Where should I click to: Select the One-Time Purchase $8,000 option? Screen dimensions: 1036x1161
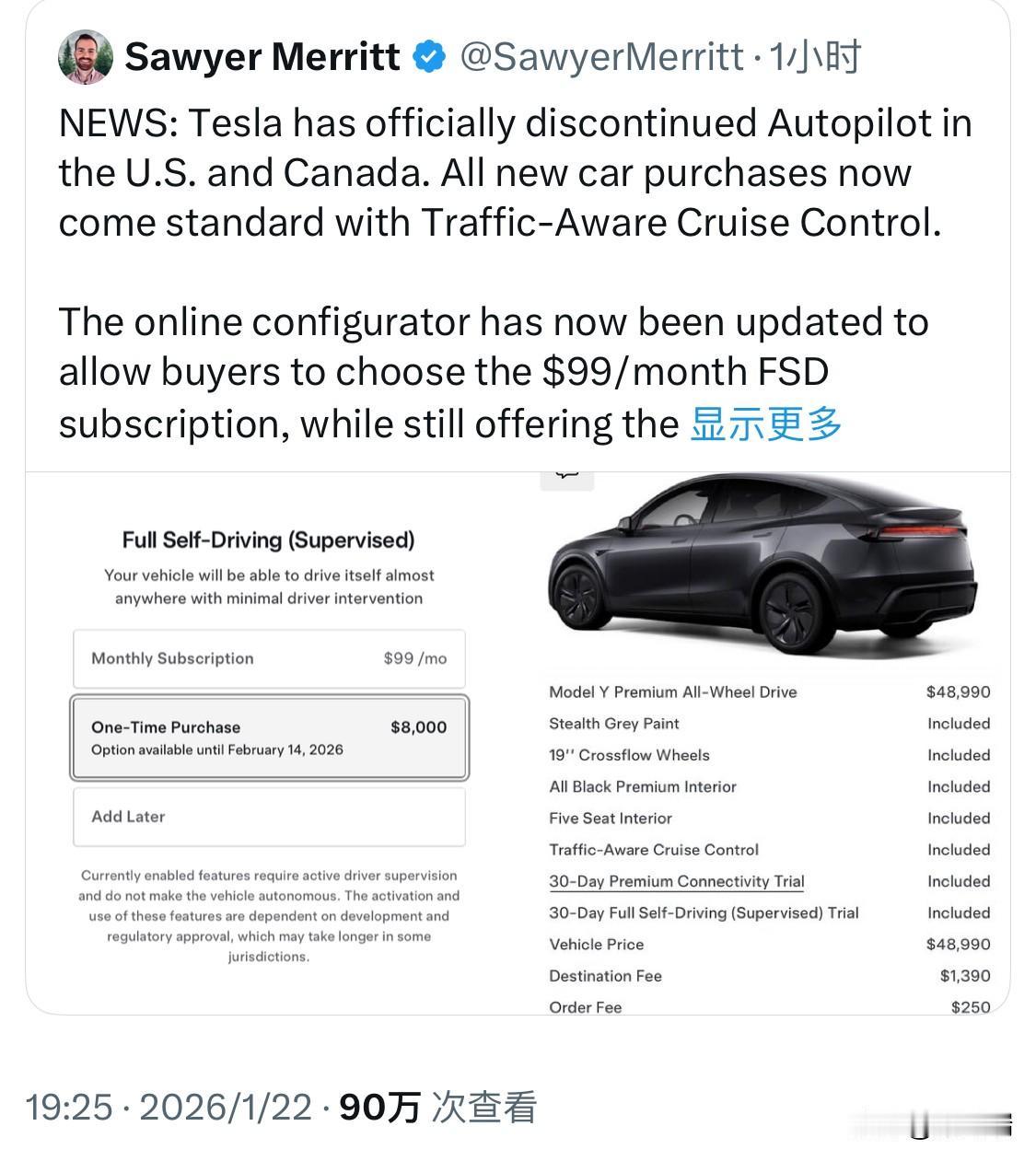[269, 737]
